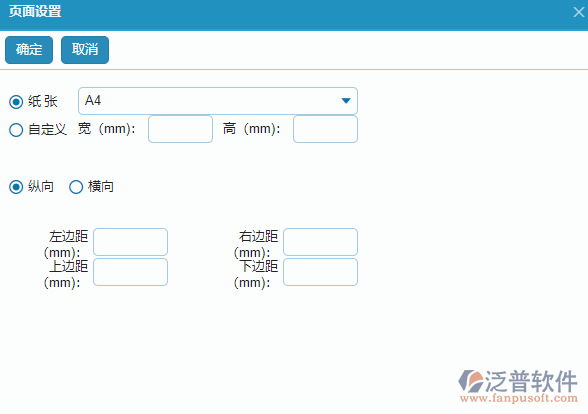Select the 自定义 radio option
The height and width of the screenshot is (414, 588).
coord(16,130)
